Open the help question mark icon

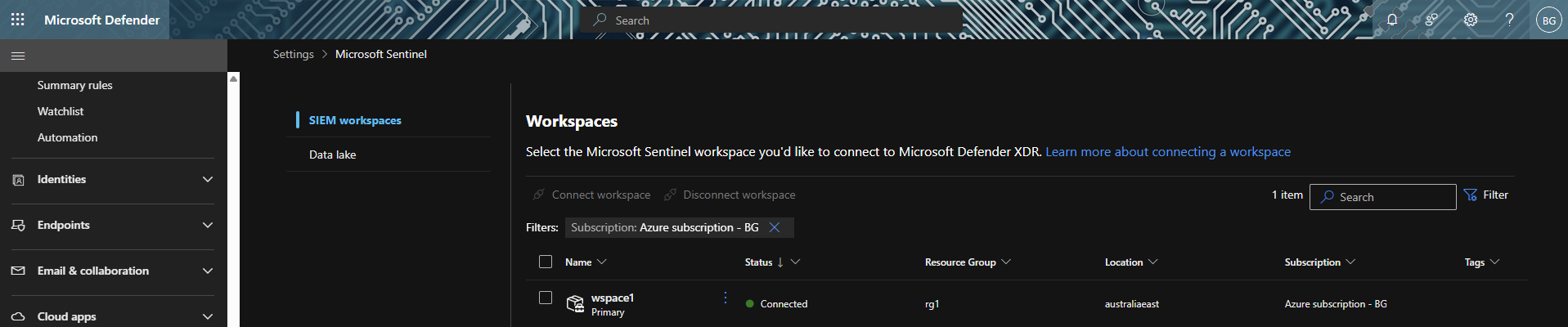[x=1509, y=20]
